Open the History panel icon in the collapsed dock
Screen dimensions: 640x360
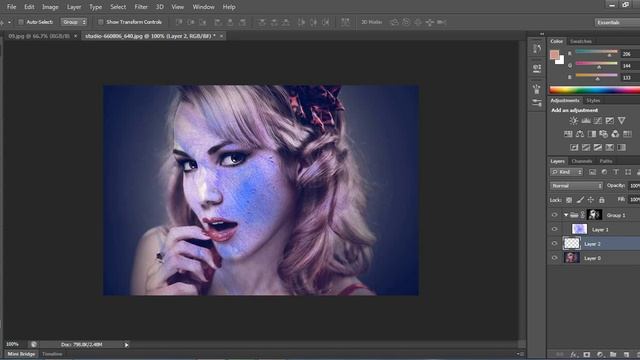pos(537,49)
